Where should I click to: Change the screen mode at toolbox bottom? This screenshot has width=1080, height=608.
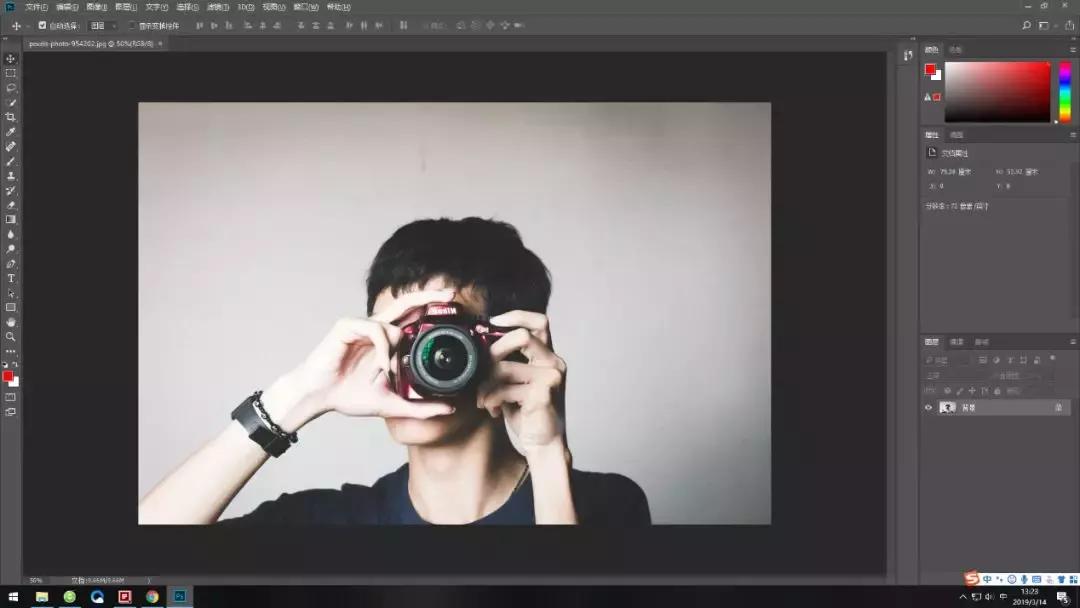pos(10,412)
